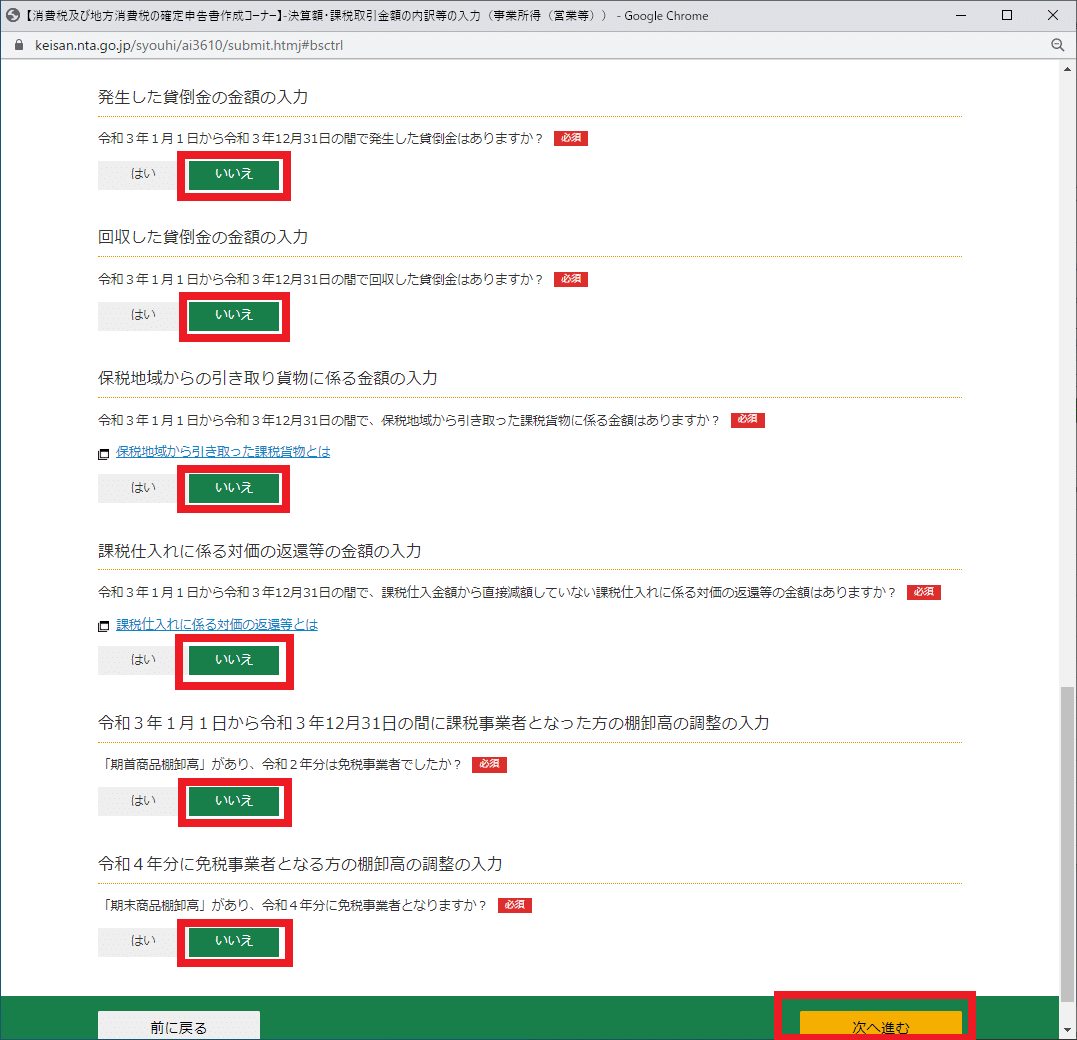This screenshot has height=1040, width=1077.
Task: Click the zoom magnifier icon in address bar
Action: [x=1057, y=45]
